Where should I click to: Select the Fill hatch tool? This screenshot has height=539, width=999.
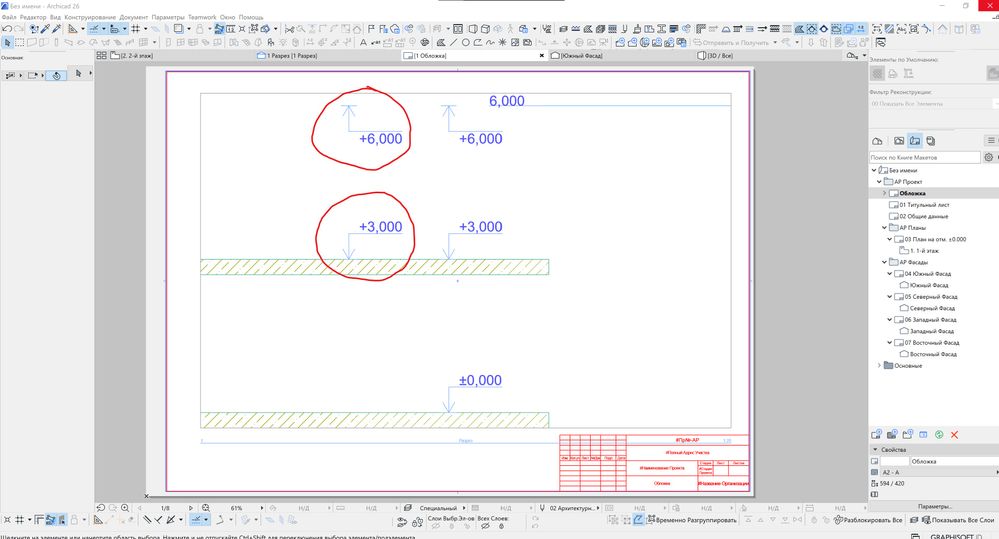point(440,43)
